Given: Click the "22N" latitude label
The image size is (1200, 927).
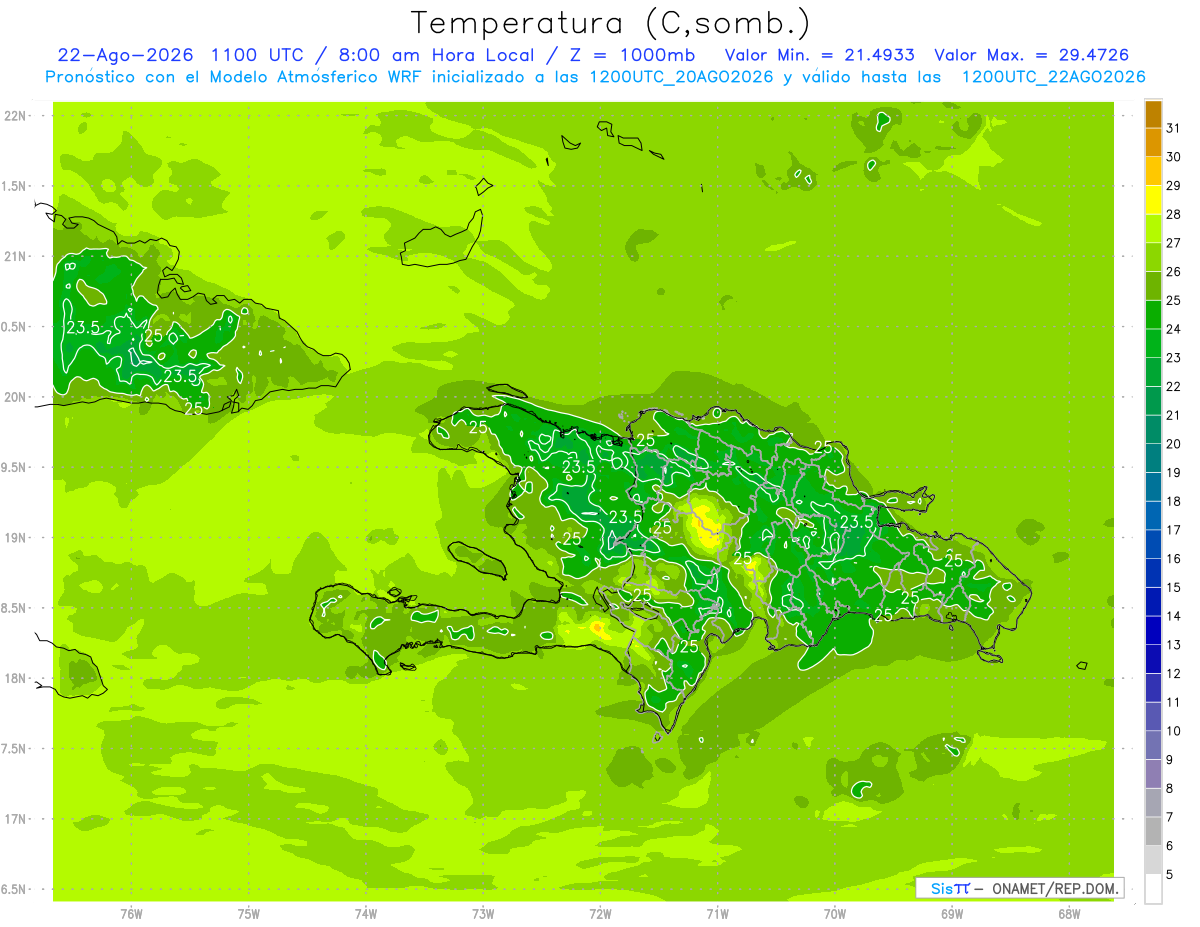Looking at the screenshot, I should tap(15, 116).
